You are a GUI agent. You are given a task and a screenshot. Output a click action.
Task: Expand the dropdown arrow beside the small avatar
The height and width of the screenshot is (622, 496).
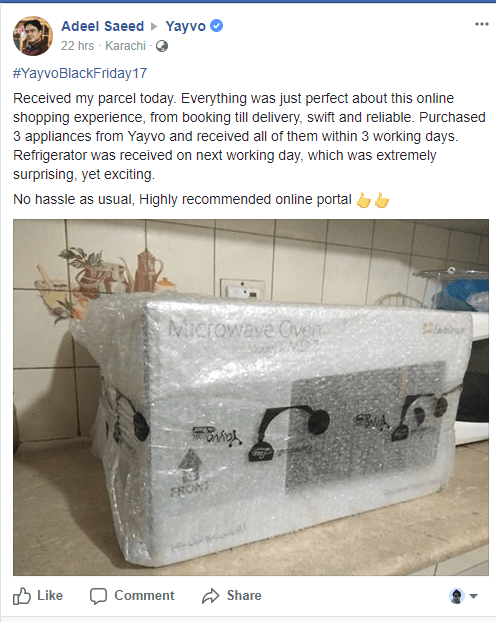473,596
